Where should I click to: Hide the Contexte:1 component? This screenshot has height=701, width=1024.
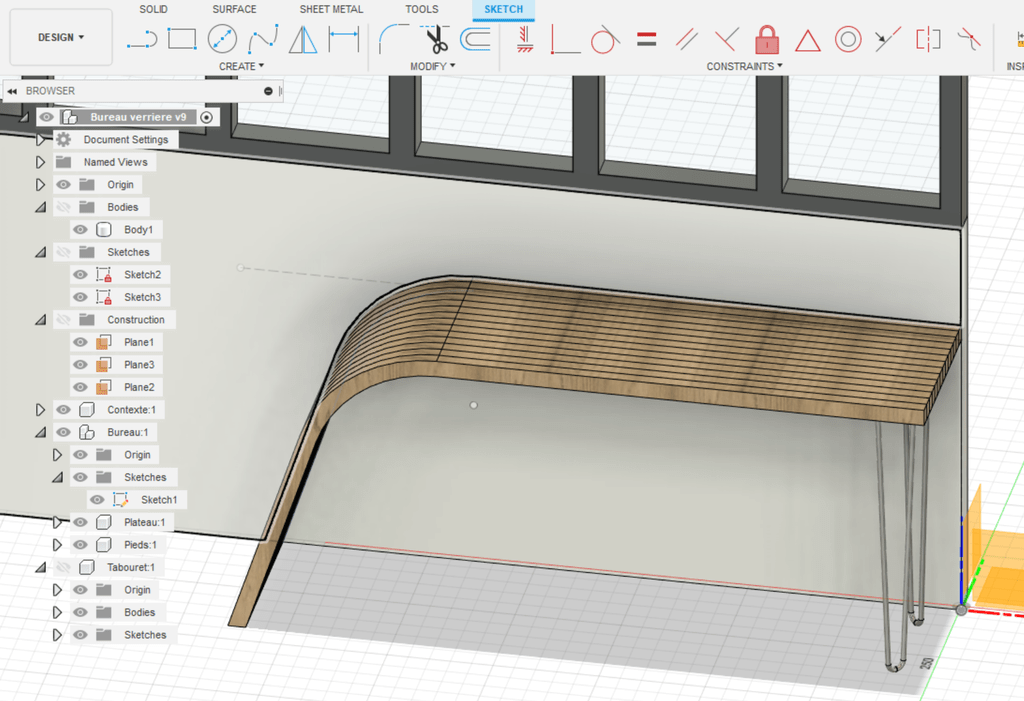(63, 410)
